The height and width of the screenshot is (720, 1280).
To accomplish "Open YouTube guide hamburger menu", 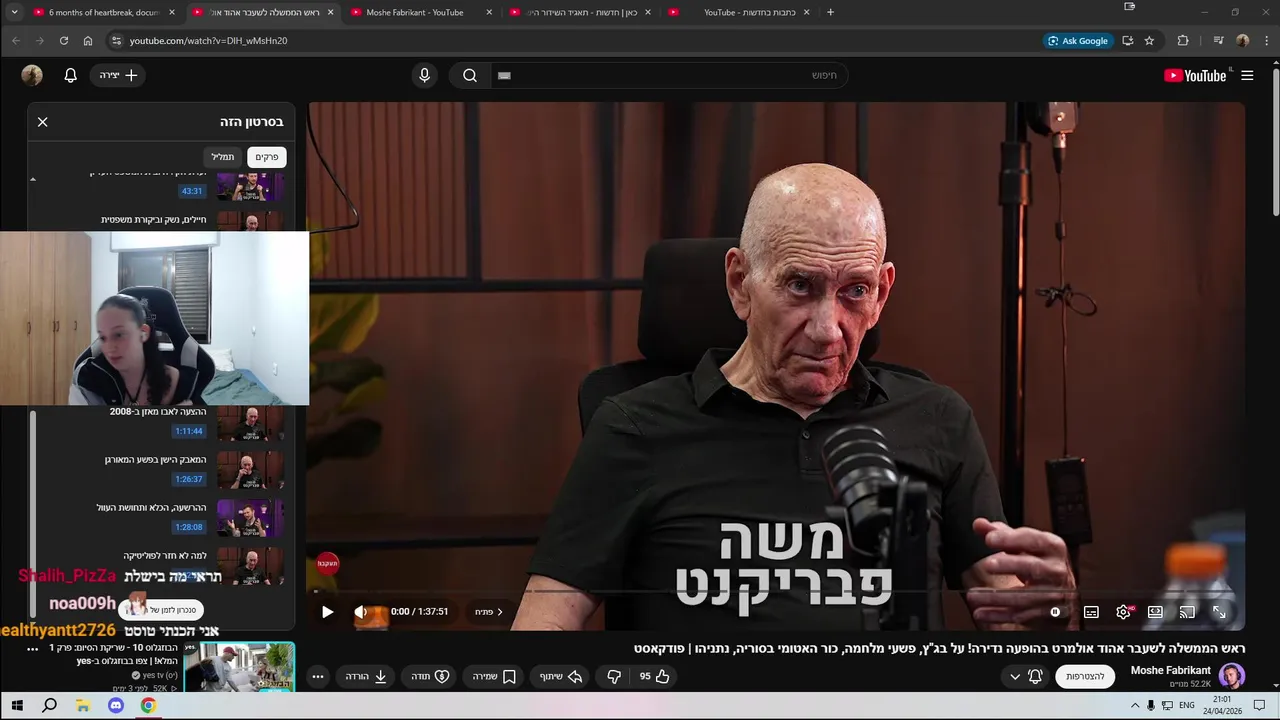I will (1247, 75).
